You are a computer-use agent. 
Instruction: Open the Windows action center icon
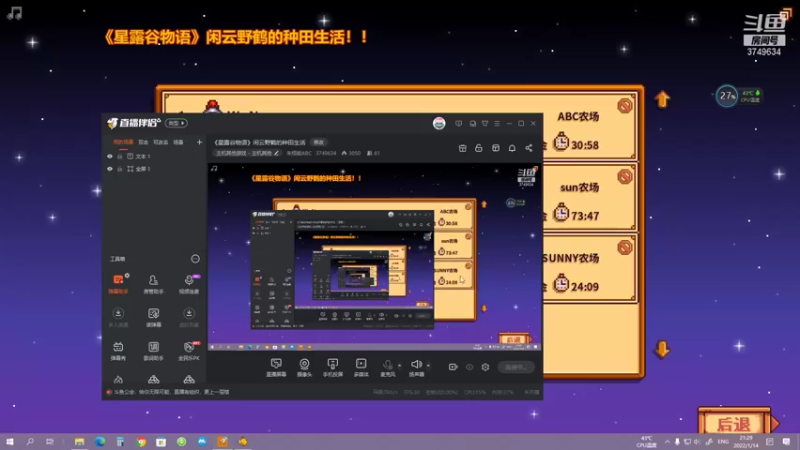click(786, 441)
